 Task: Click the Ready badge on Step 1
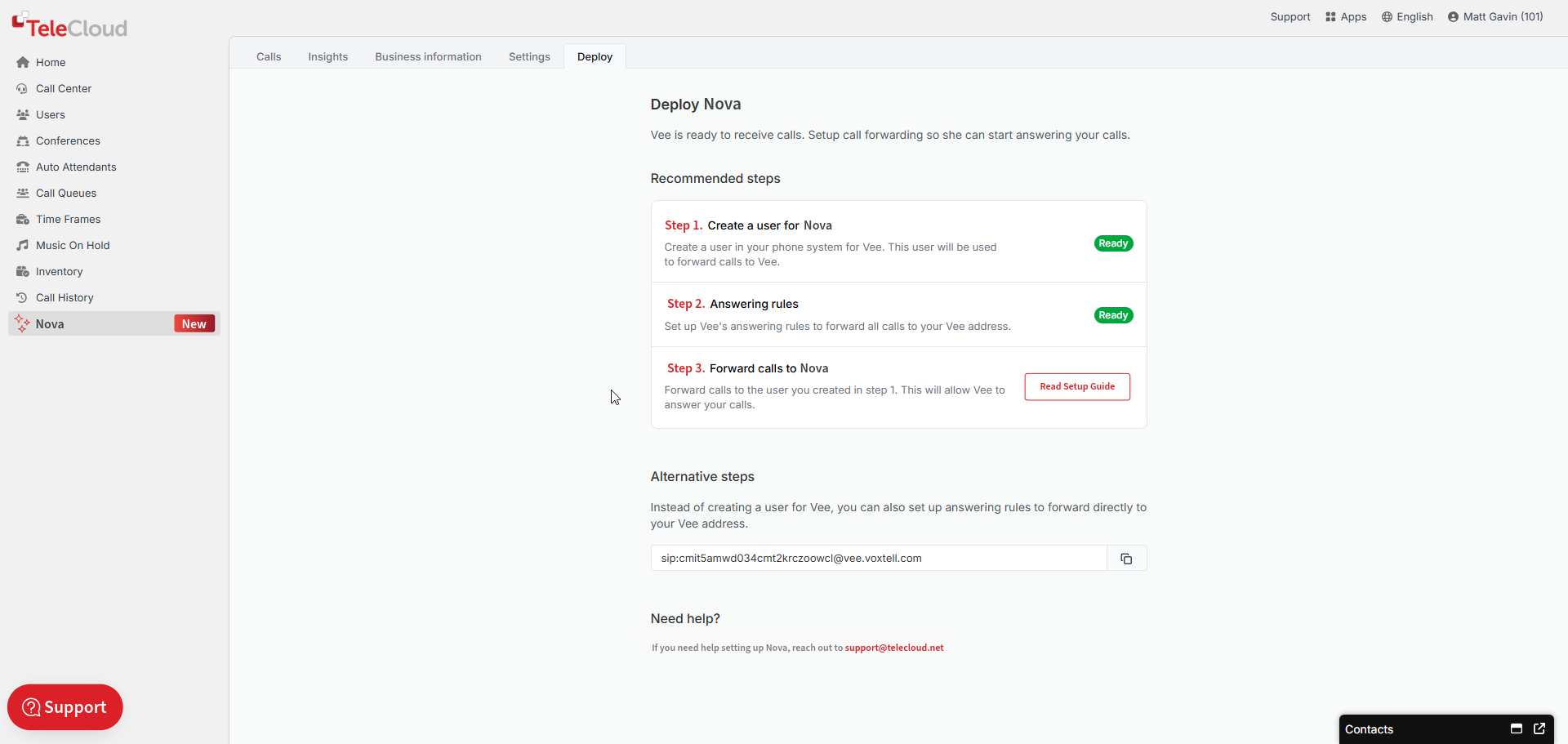coord(1112,243)
